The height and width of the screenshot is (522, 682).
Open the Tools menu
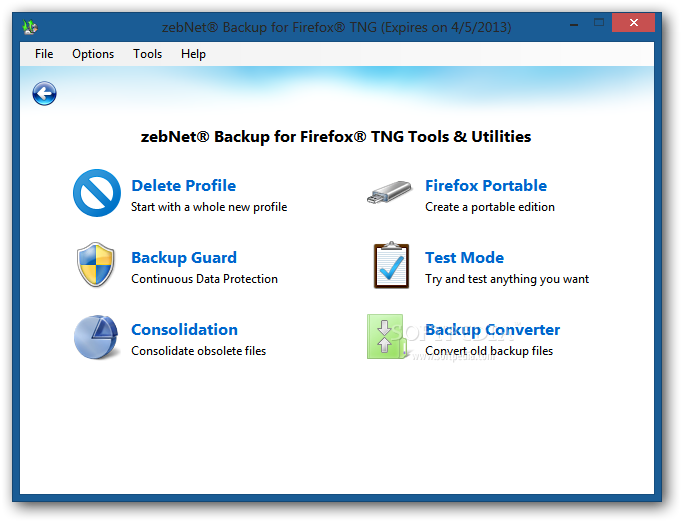(x=147, y=54)
